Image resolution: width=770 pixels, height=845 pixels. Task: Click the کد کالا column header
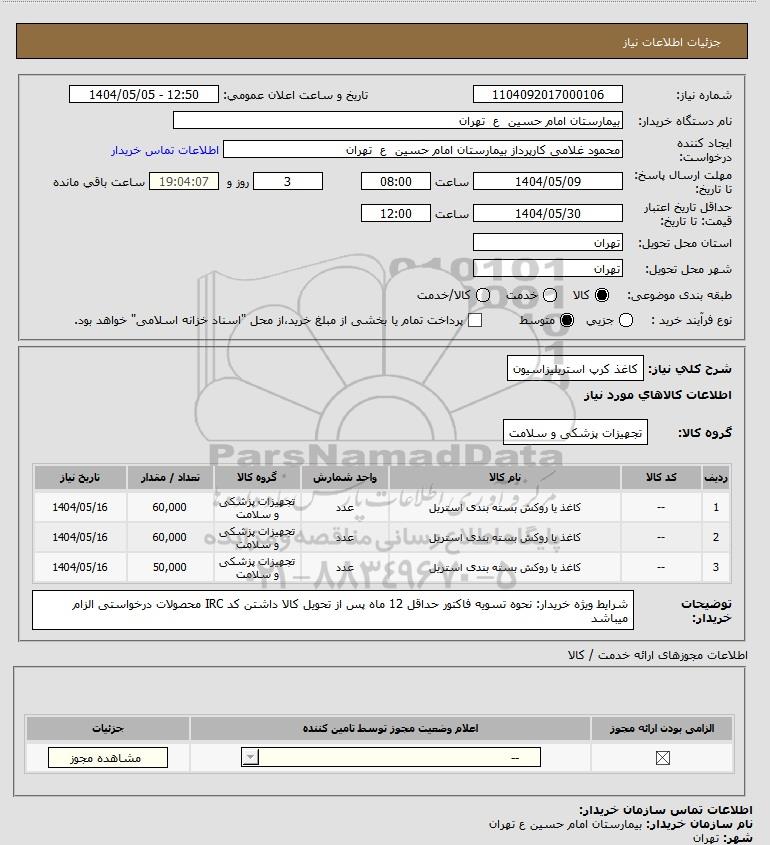click(661, 477)
